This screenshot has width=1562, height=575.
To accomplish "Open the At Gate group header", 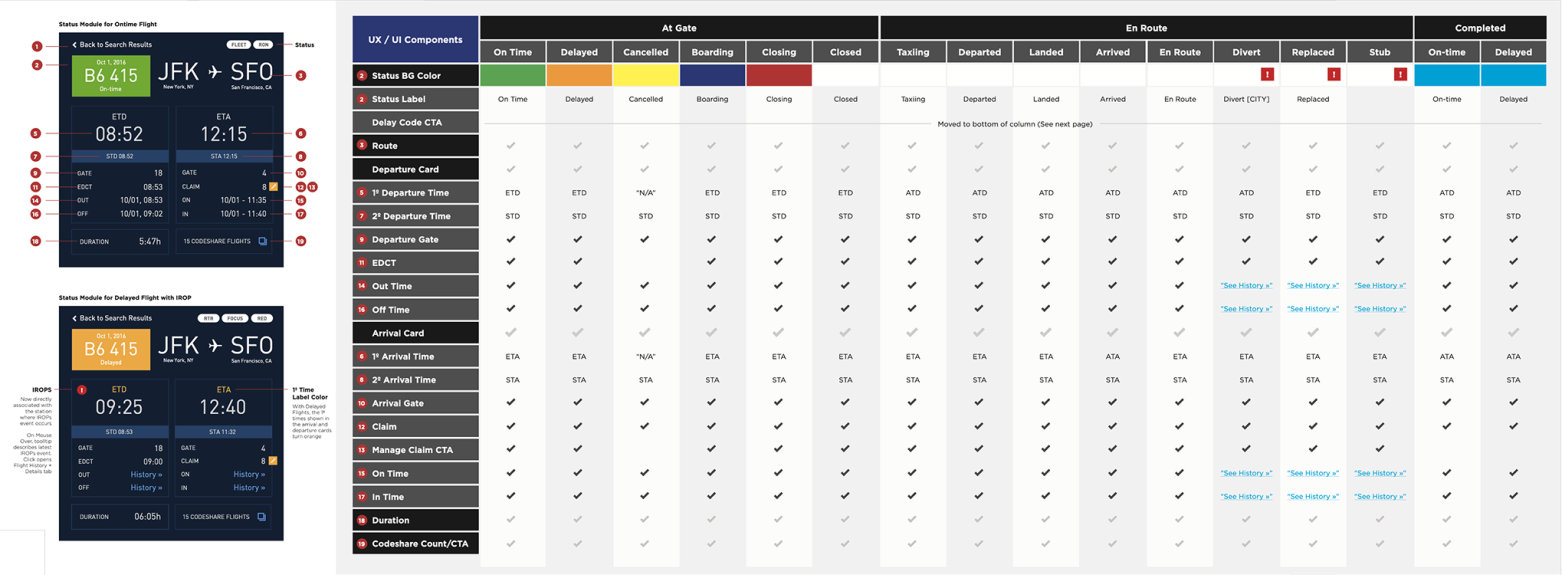I will coord(679,28).
